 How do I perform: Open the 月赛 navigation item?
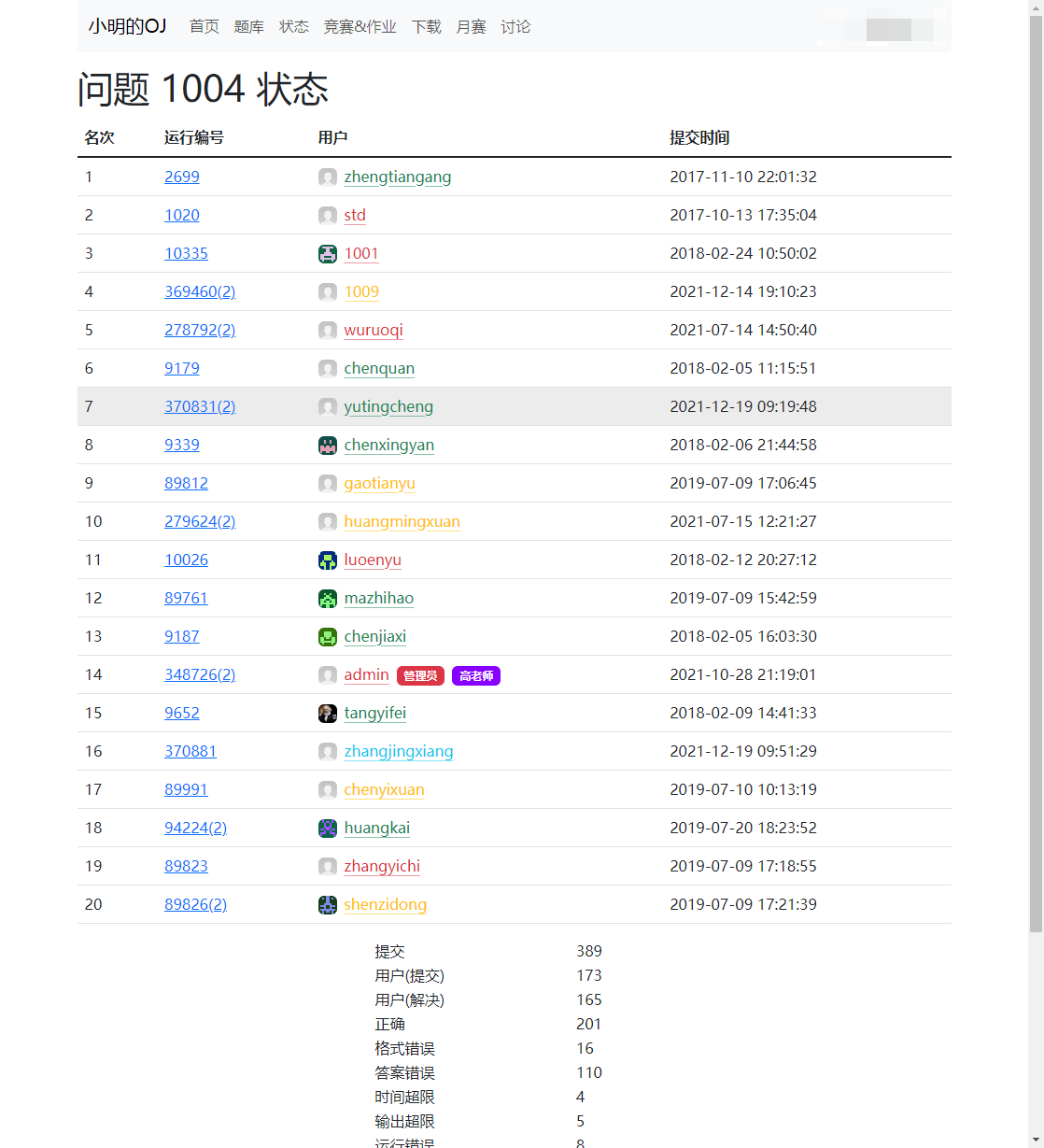471,27
